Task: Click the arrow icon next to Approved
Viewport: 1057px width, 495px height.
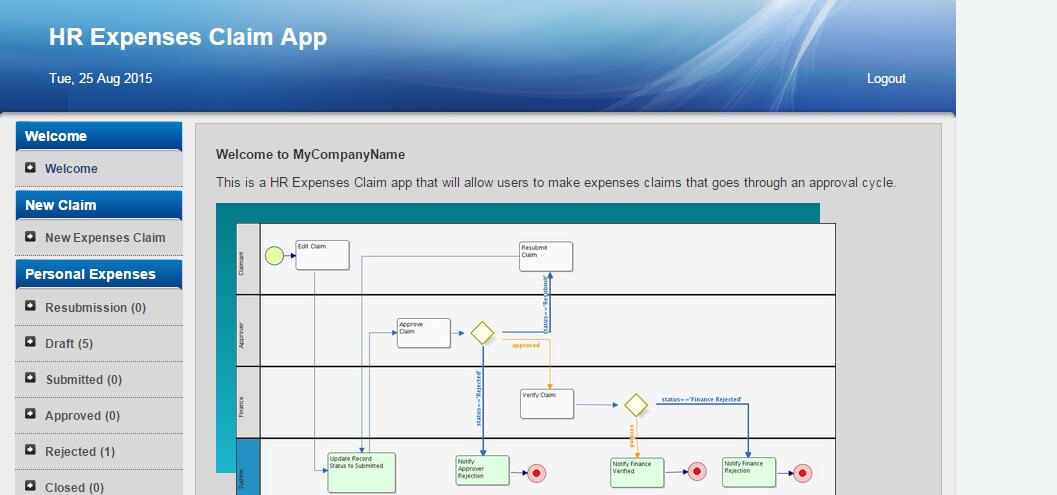Action: 30,414
